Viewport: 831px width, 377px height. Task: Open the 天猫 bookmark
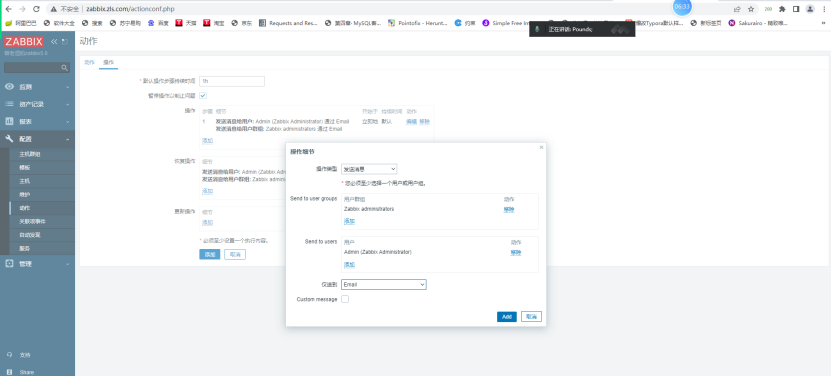(186, 23)
